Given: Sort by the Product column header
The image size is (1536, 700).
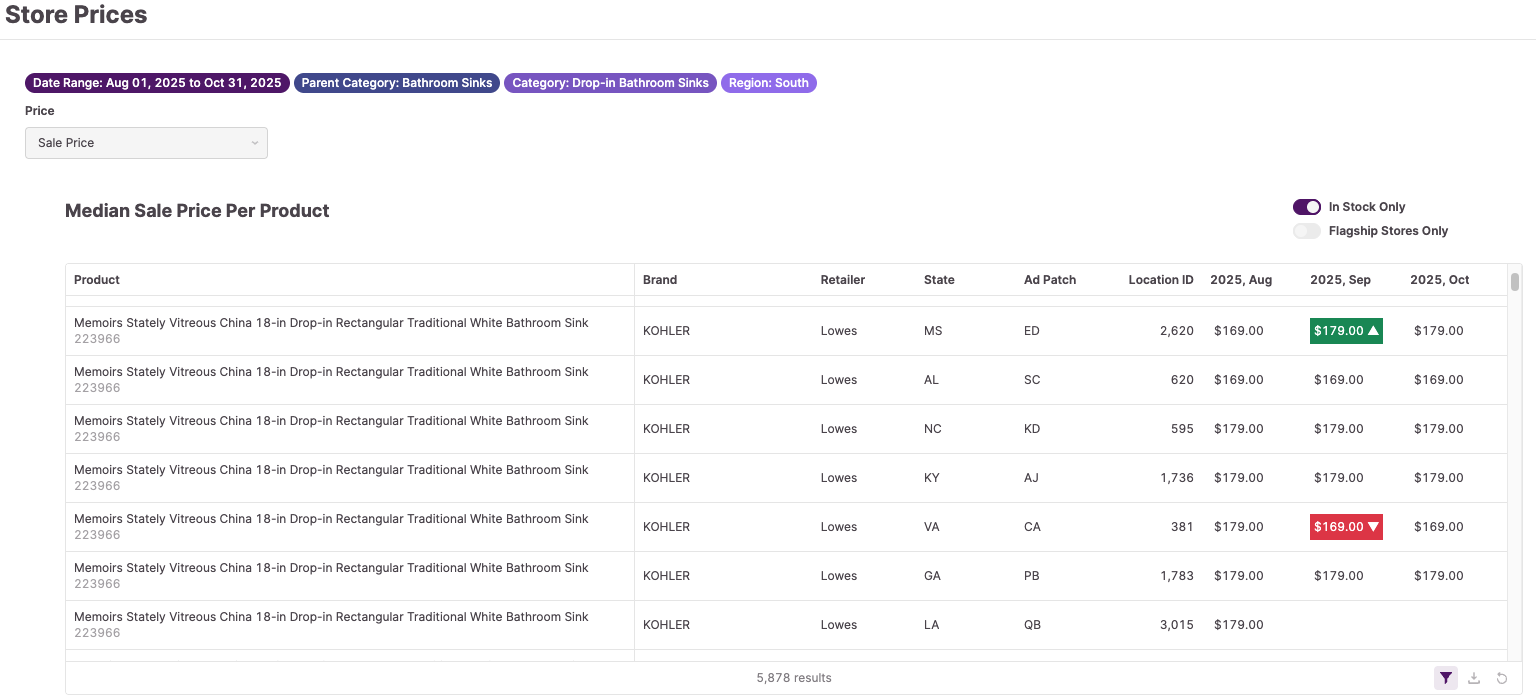Looking at the screenshot, I should (x=97, y=280).
